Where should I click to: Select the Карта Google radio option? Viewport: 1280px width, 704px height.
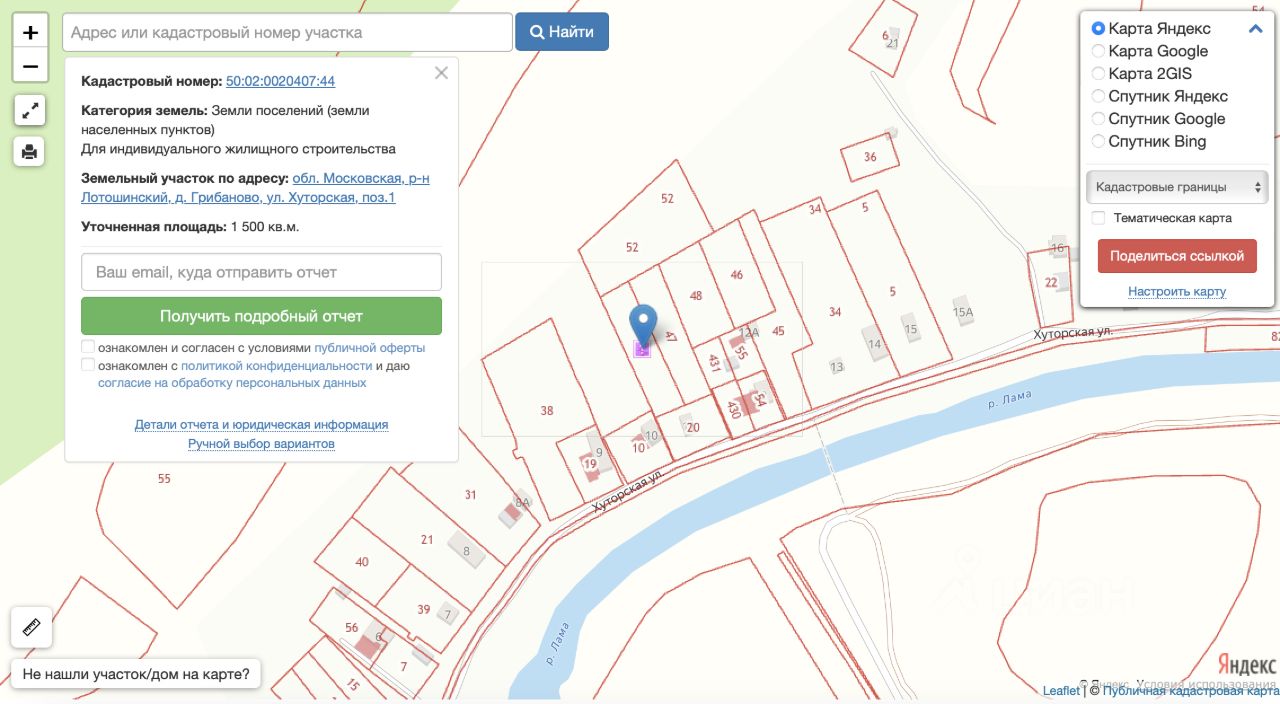coord(1099,51)
